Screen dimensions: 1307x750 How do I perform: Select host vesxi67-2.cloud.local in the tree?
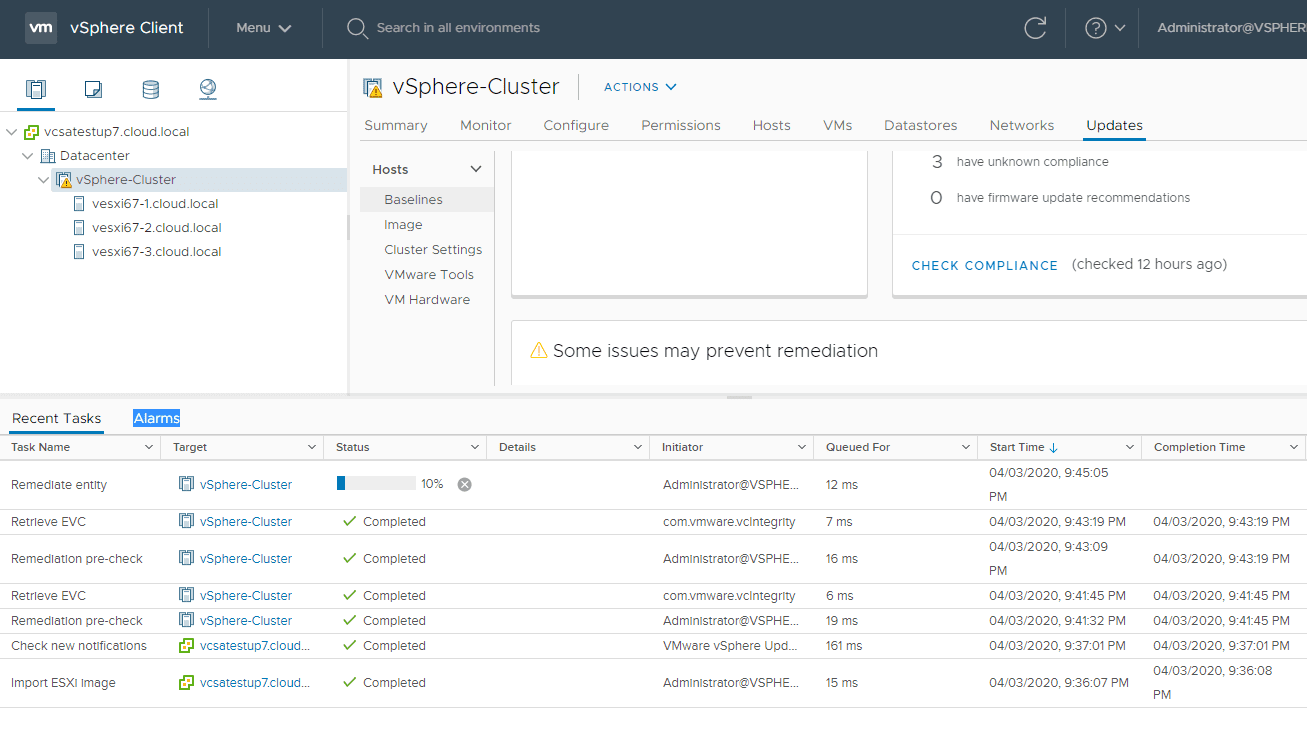point(156,228)
